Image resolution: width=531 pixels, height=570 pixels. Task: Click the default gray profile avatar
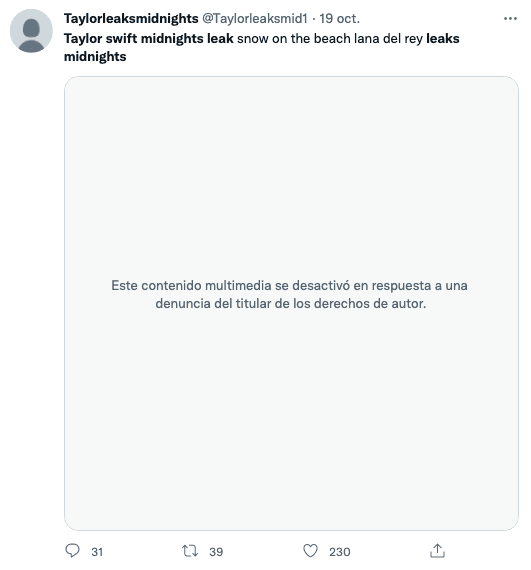[x=31, y=31]
